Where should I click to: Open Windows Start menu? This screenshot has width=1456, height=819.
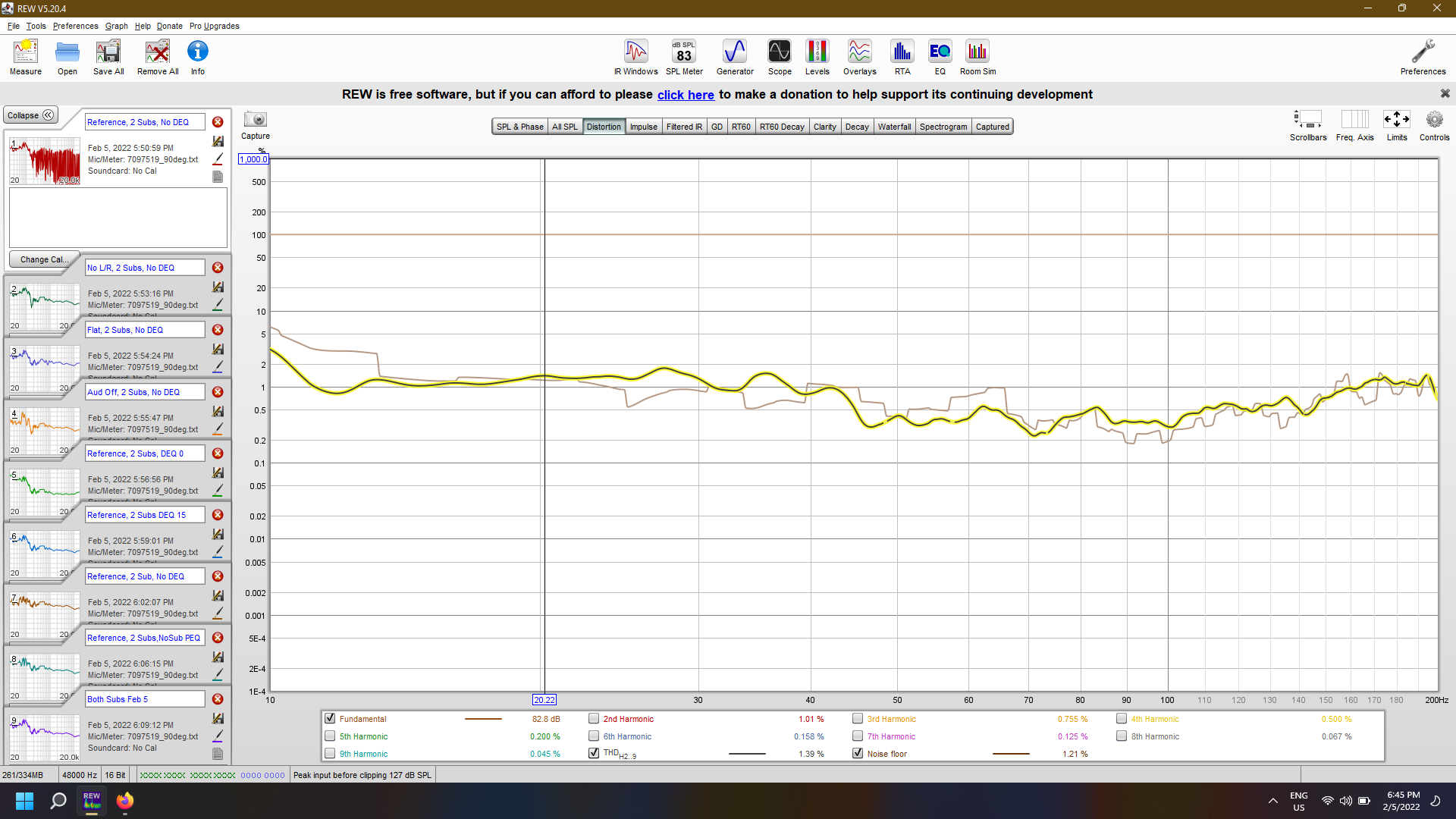click(24, 801)
